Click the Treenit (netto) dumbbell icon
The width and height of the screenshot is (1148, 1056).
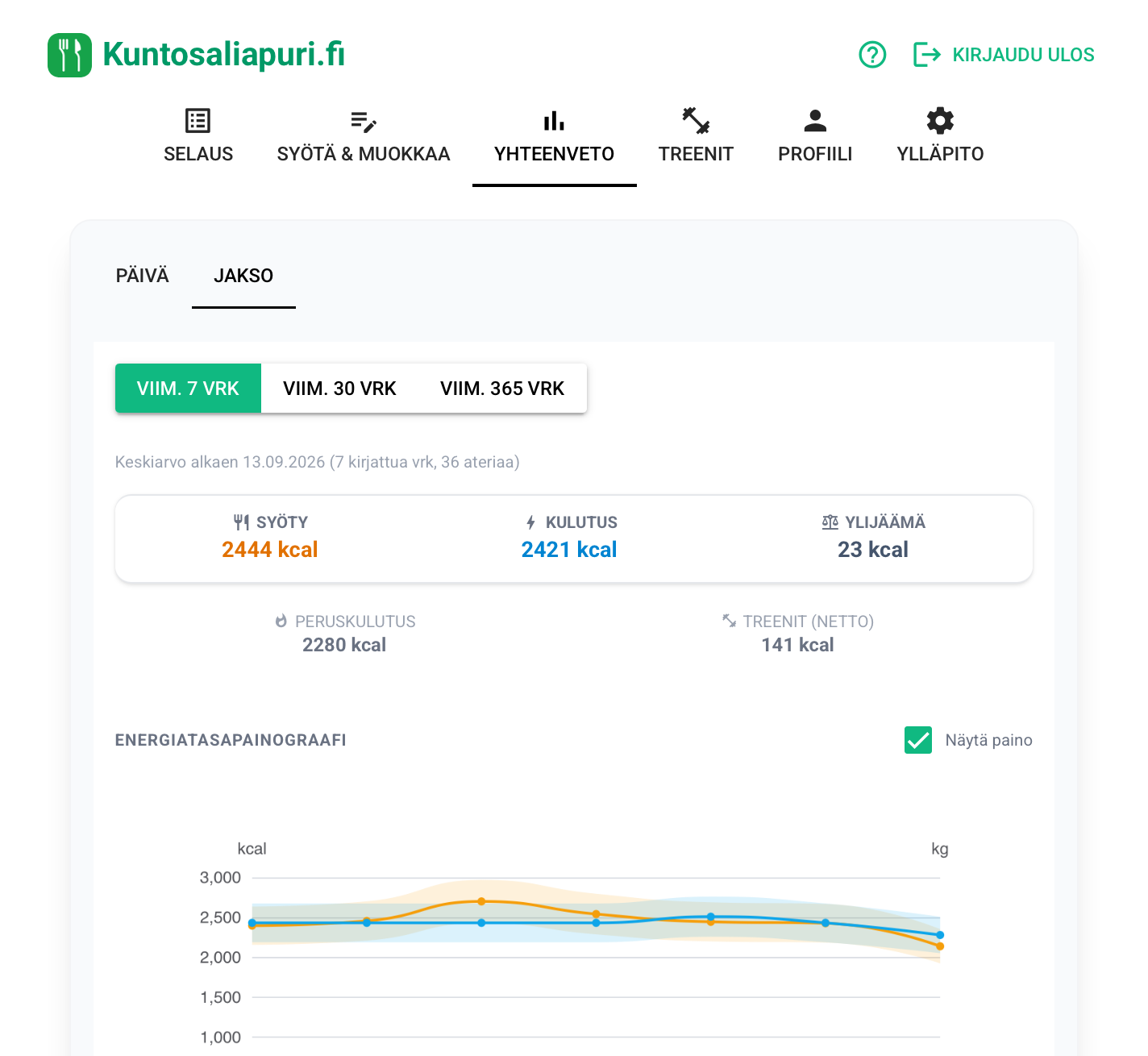tap(730, 621)
